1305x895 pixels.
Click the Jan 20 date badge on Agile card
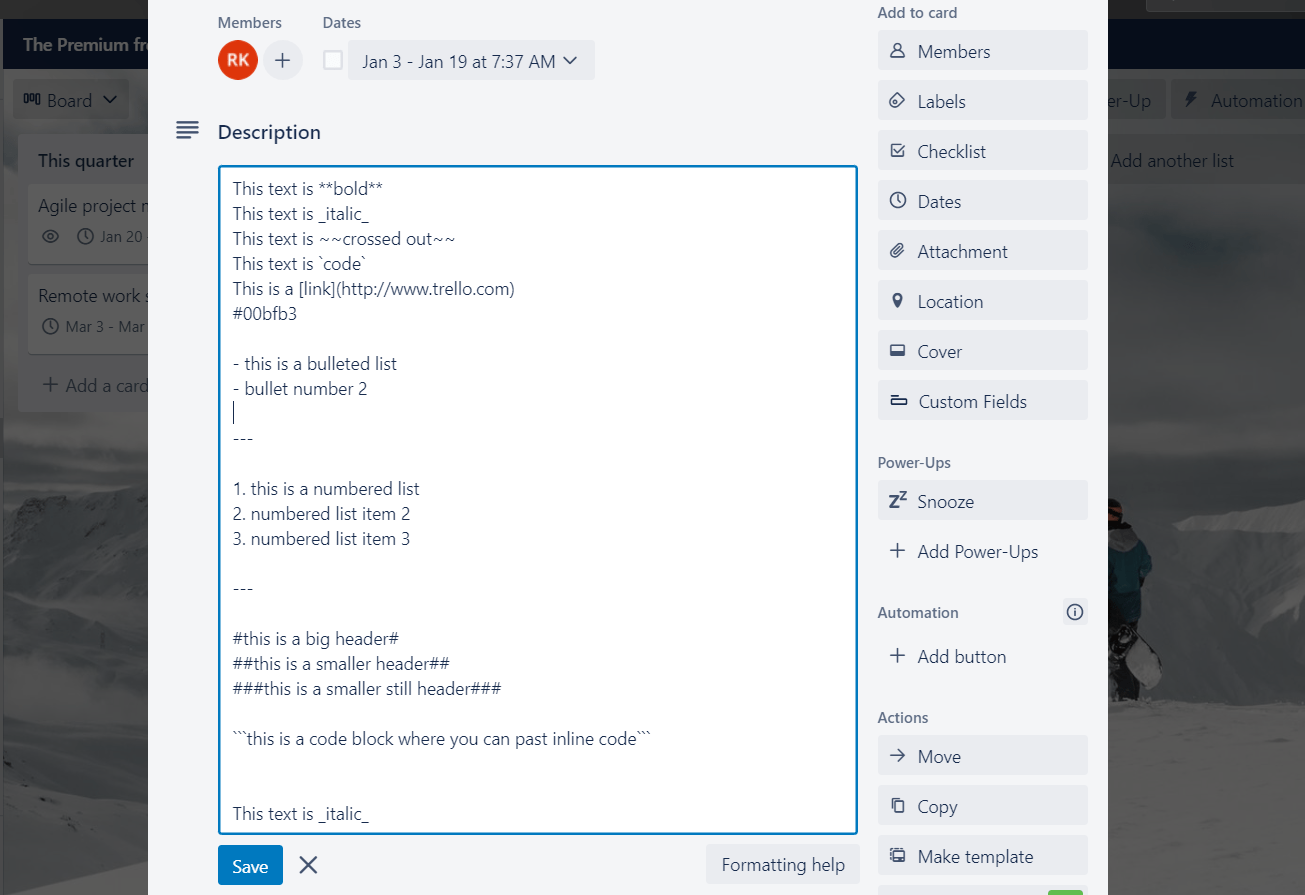pyautogui.click(x=111, y=237)
